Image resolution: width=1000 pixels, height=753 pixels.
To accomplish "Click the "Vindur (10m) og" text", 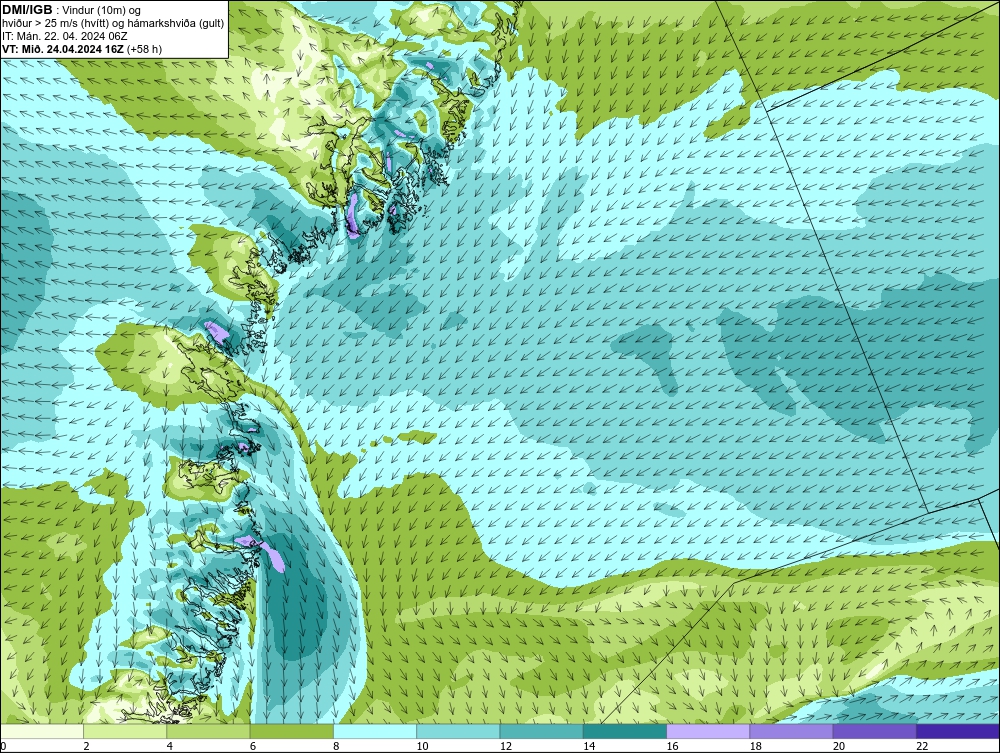I will (x=103, y=11).
